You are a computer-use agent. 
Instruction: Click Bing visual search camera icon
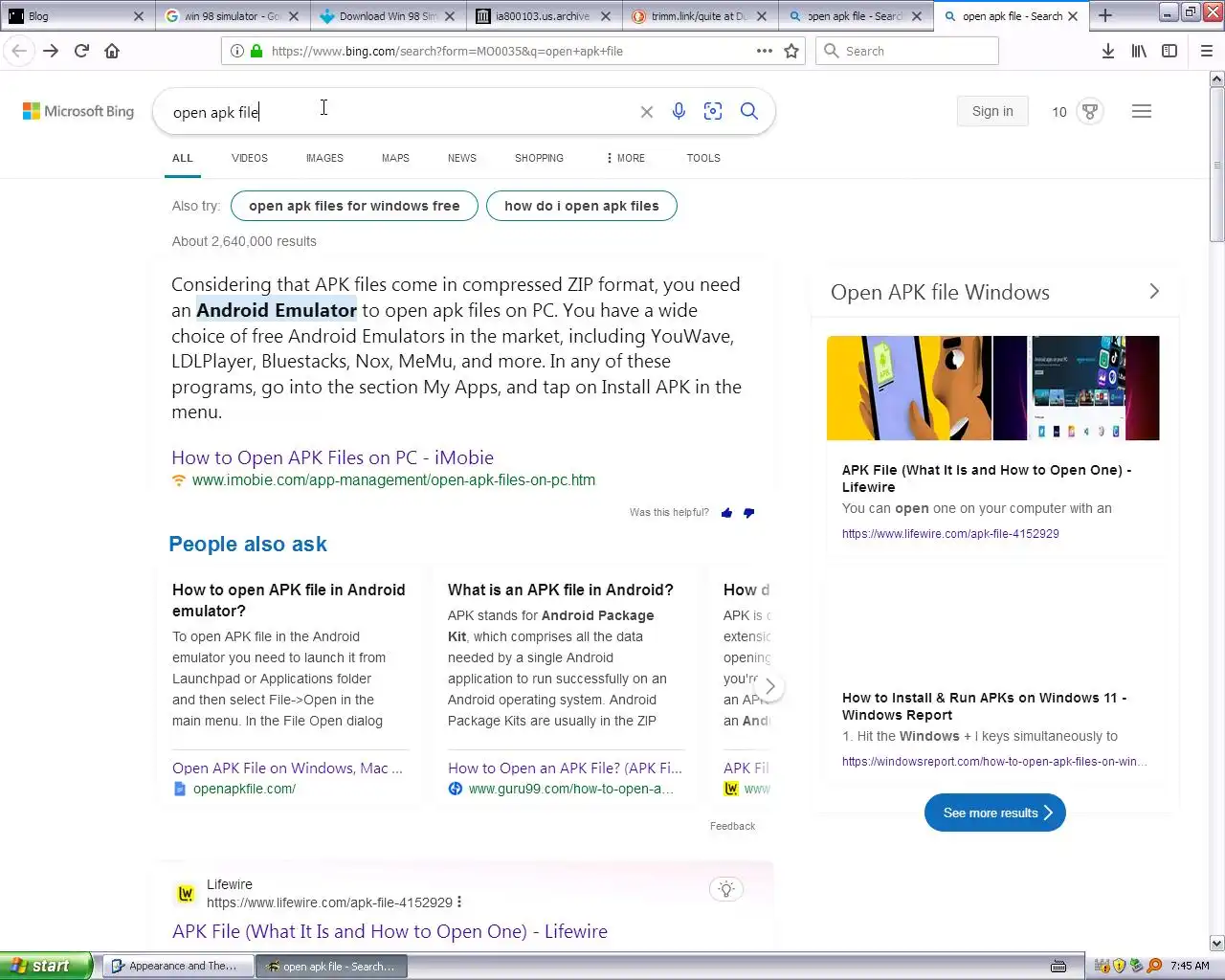click(x=713, y=111)
